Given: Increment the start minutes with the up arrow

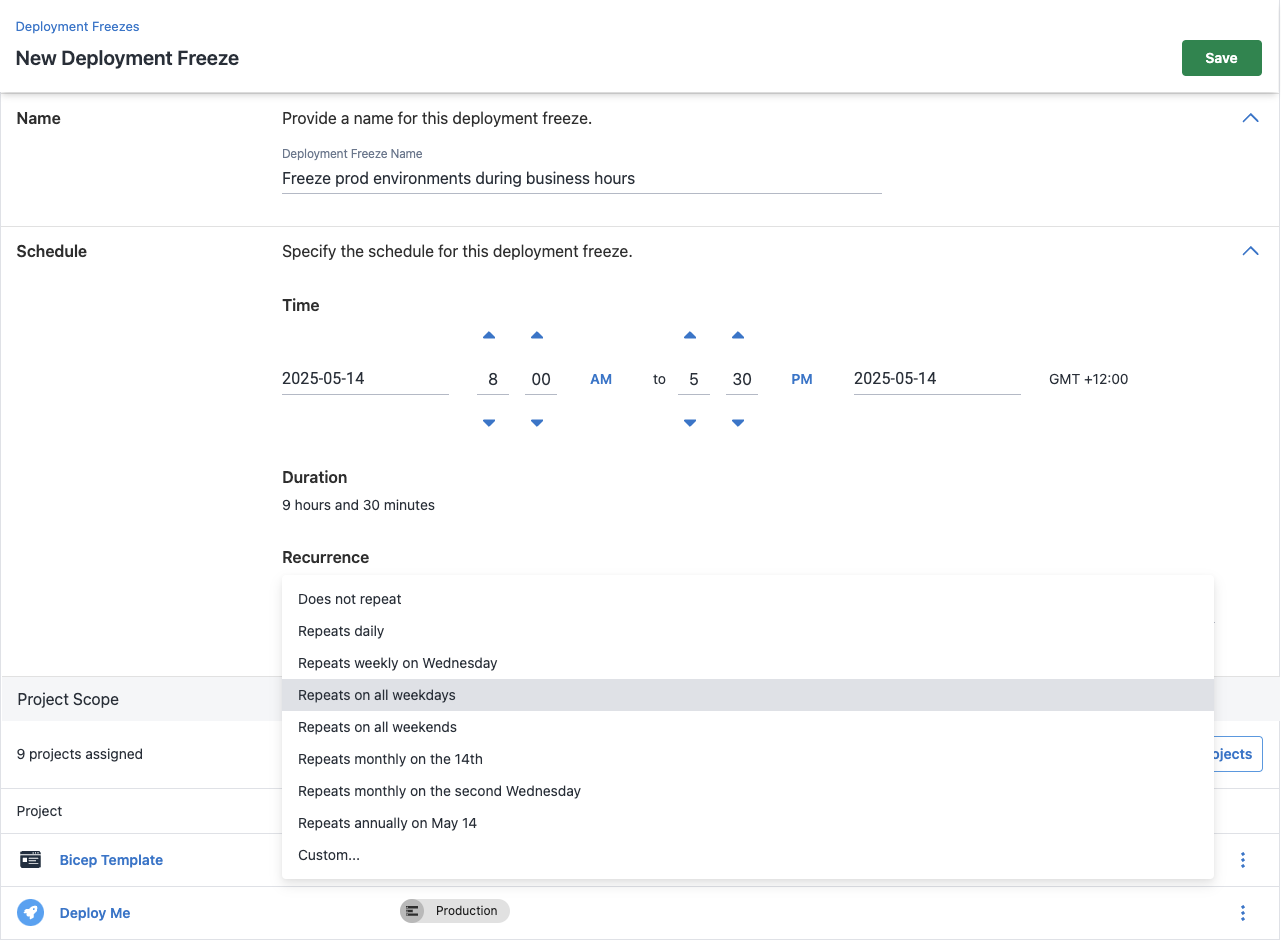Looking at the screenshot, I should tap(537, 336).
